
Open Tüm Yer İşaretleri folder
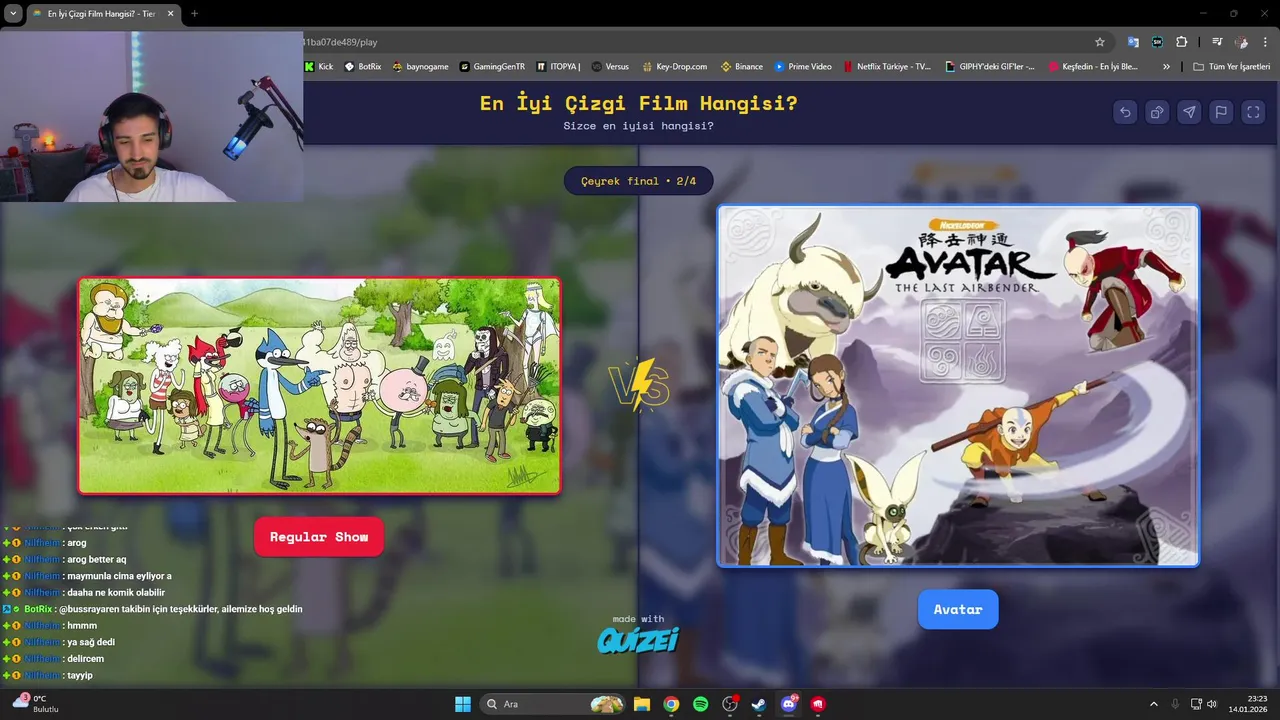pos(1231,67)
